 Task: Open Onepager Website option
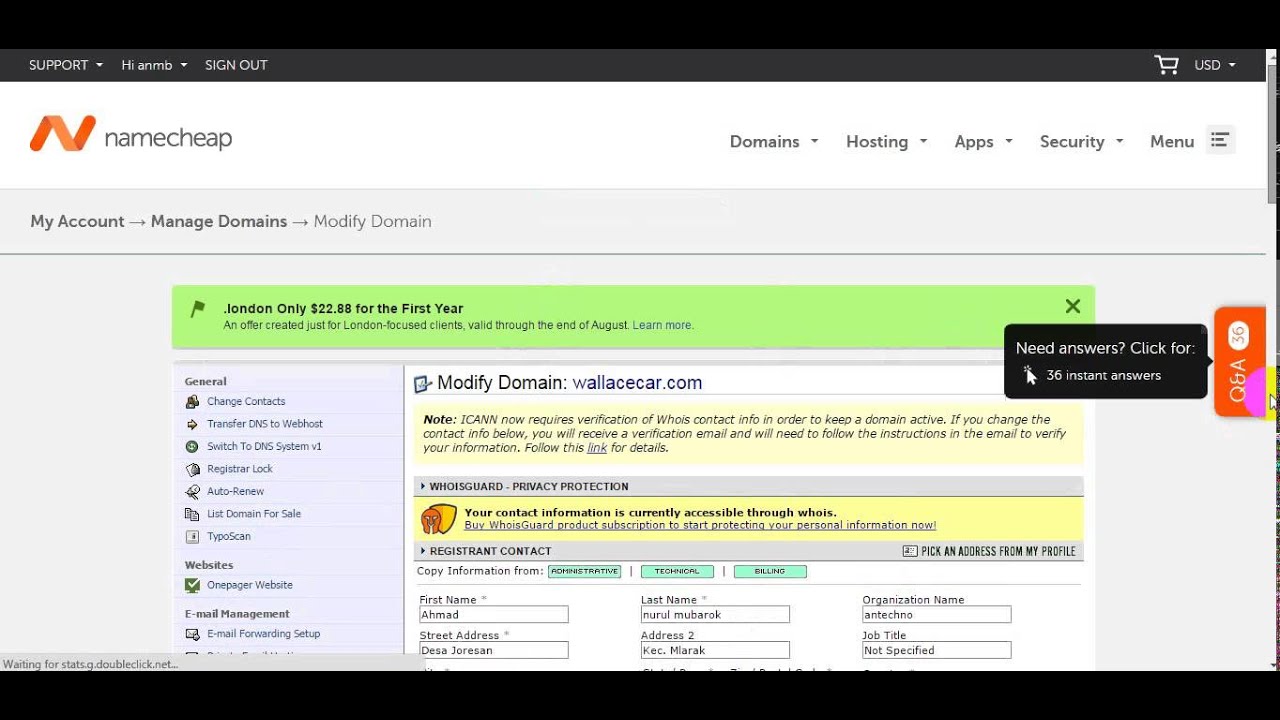[x=250, y=585]
